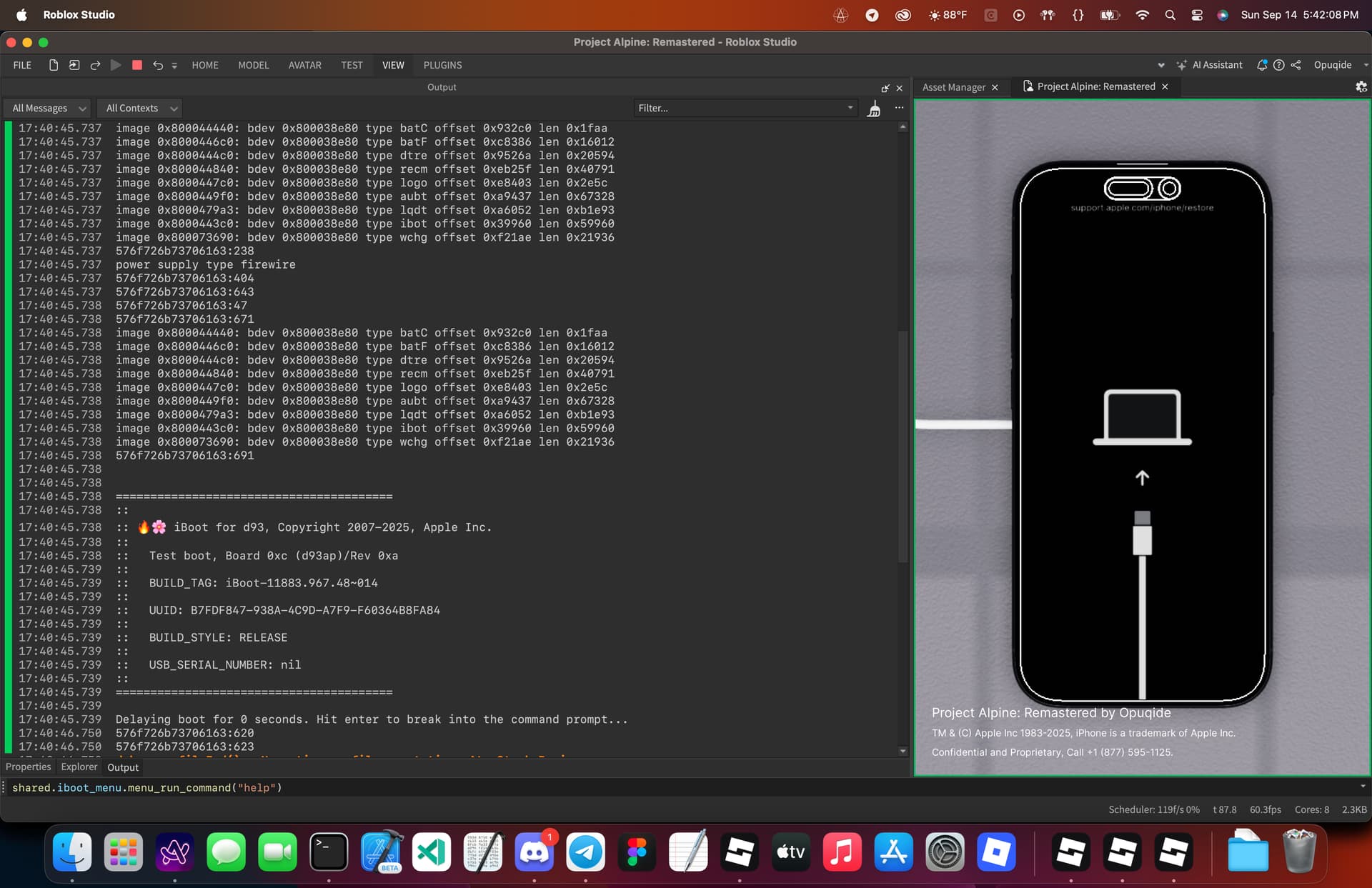The height and width of the screenshot is (888, 1372).
Task: Click the red Stop playtest button
Action: (137, 65)
